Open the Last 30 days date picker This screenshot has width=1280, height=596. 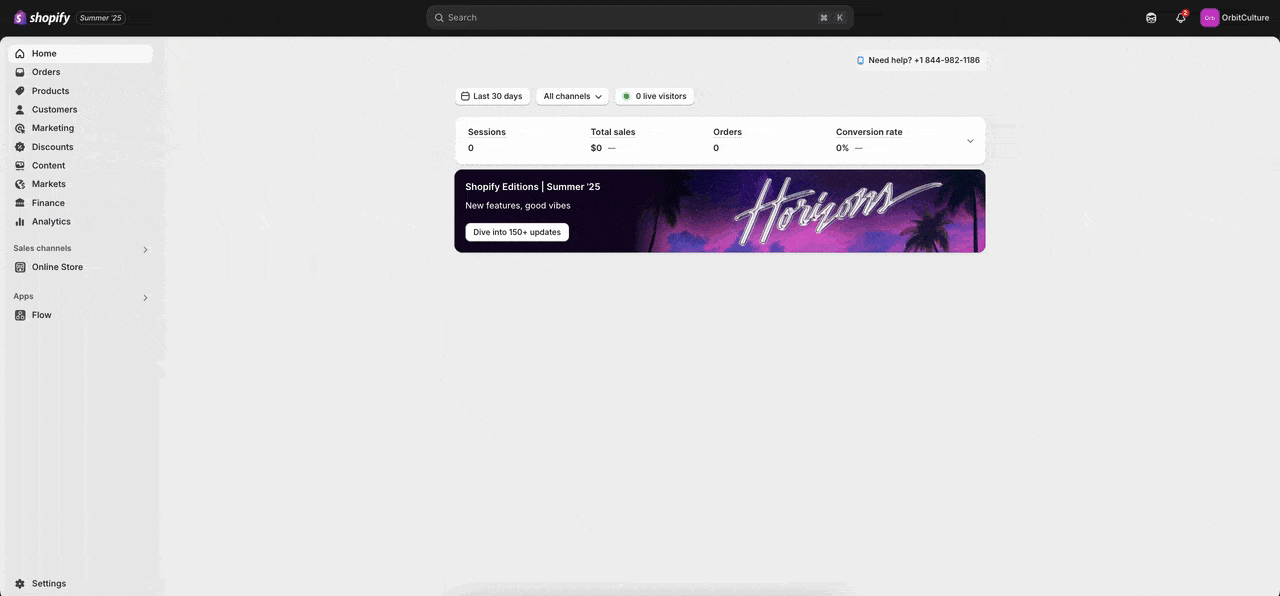(x=492, y=96)
